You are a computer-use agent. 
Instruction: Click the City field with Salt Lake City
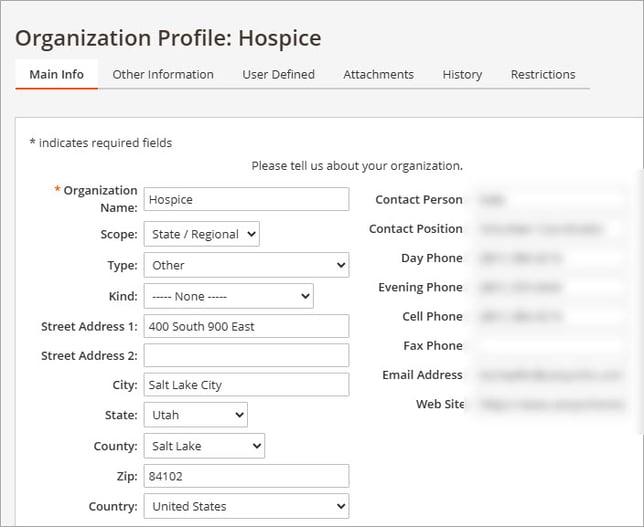pyautogui.click(x=246, y=384)
